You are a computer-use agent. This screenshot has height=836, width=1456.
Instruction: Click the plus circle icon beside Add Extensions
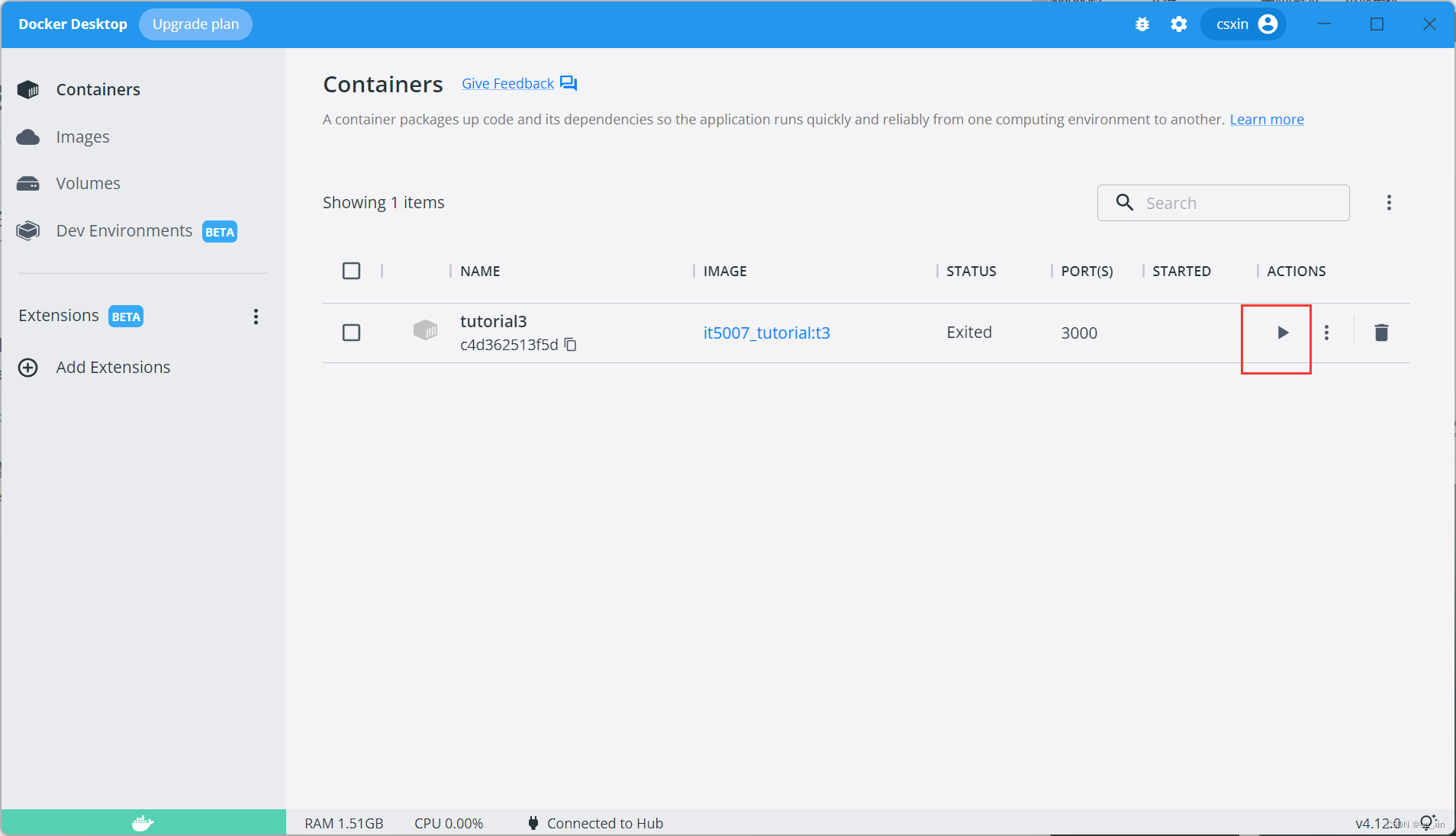28,368
